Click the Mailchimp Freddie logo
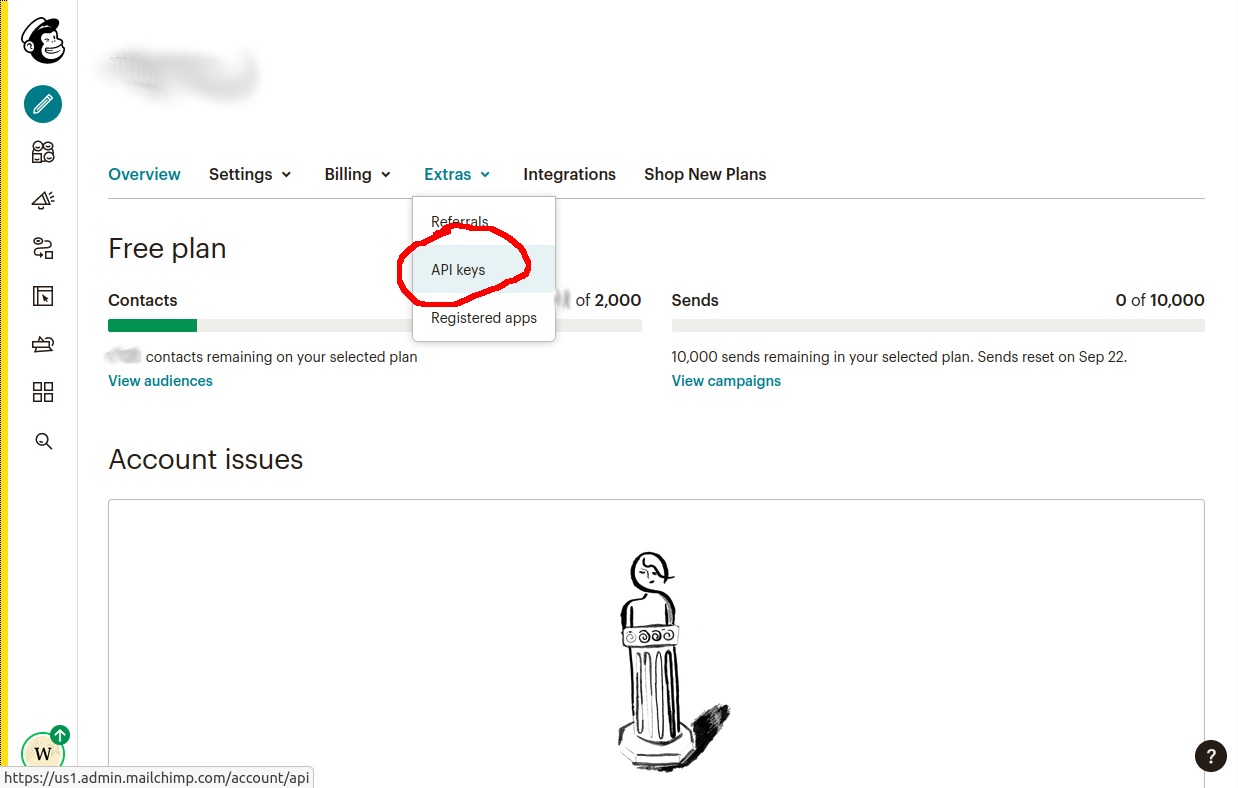The image size is (1238, 788). (43, 40)
